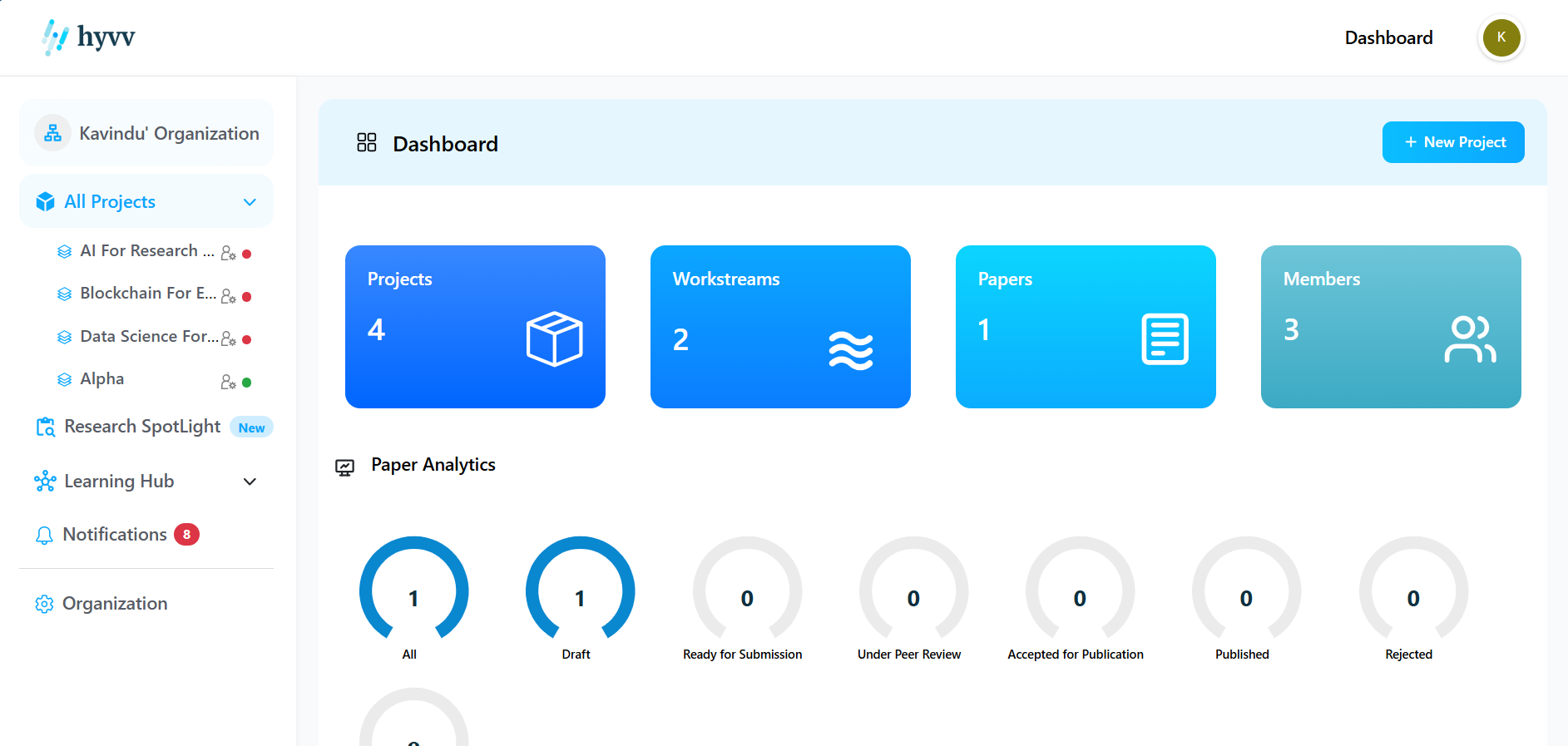The image size is (1568, 746).
Task: Click the Workstreams waves icon
Action: (851, 350)
